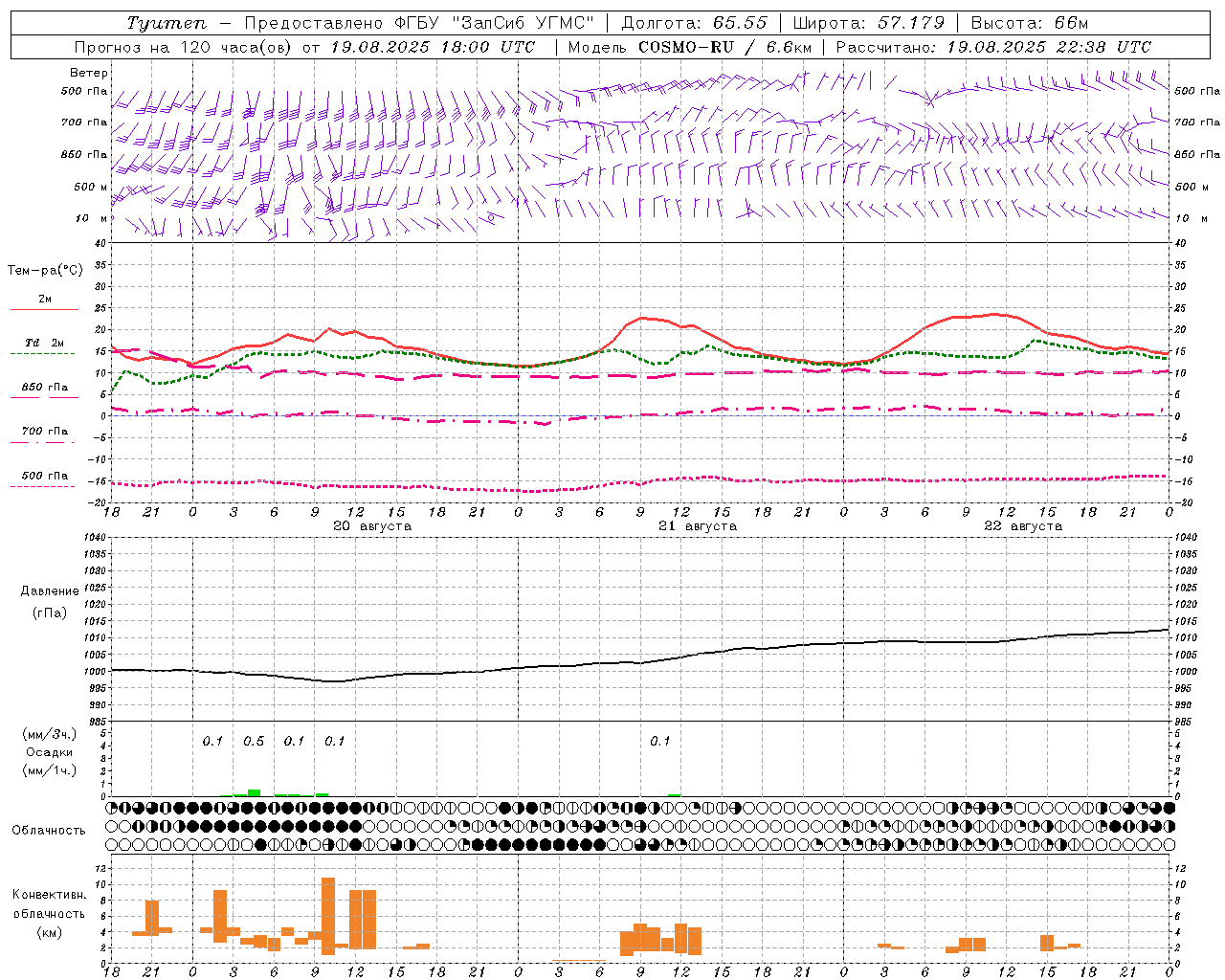Click the "22 августа" date label
Screen dimensions: 1225x980
click(x=1023, y=526)
